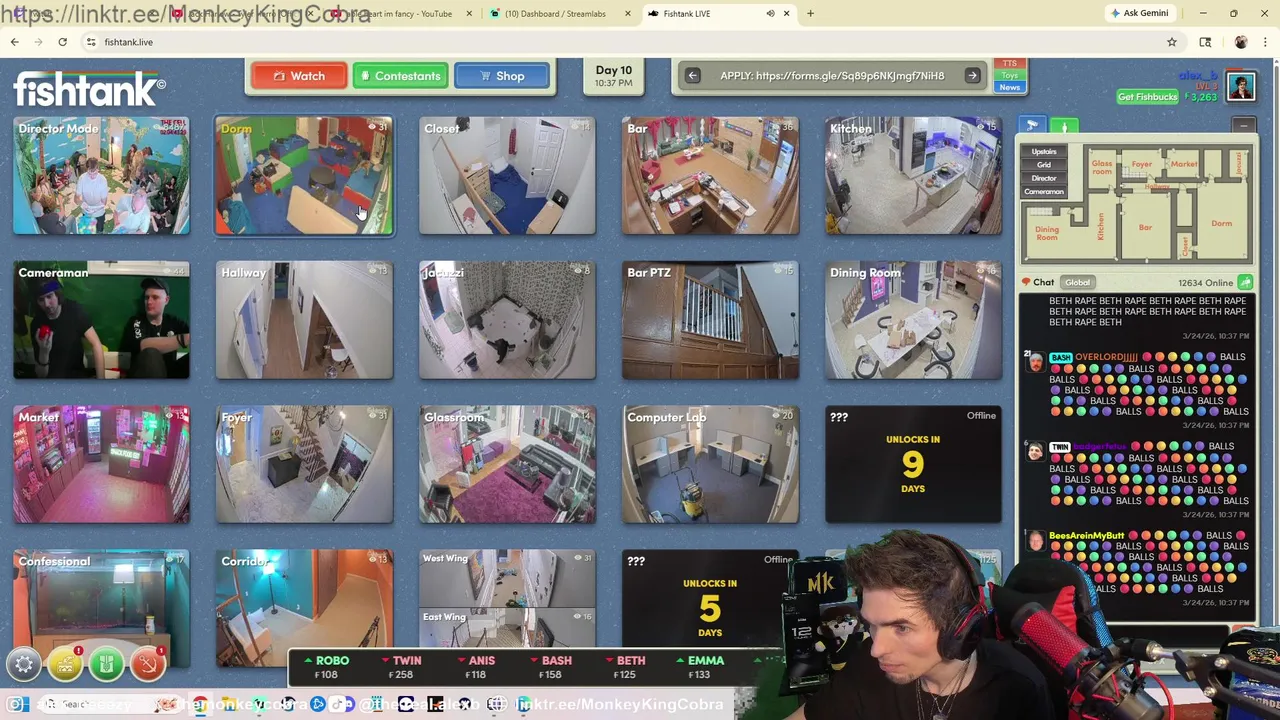The height and width of the screenshot is (720, 1280).
Task: Open a new browser tab
Action: (x=810, y=14)
